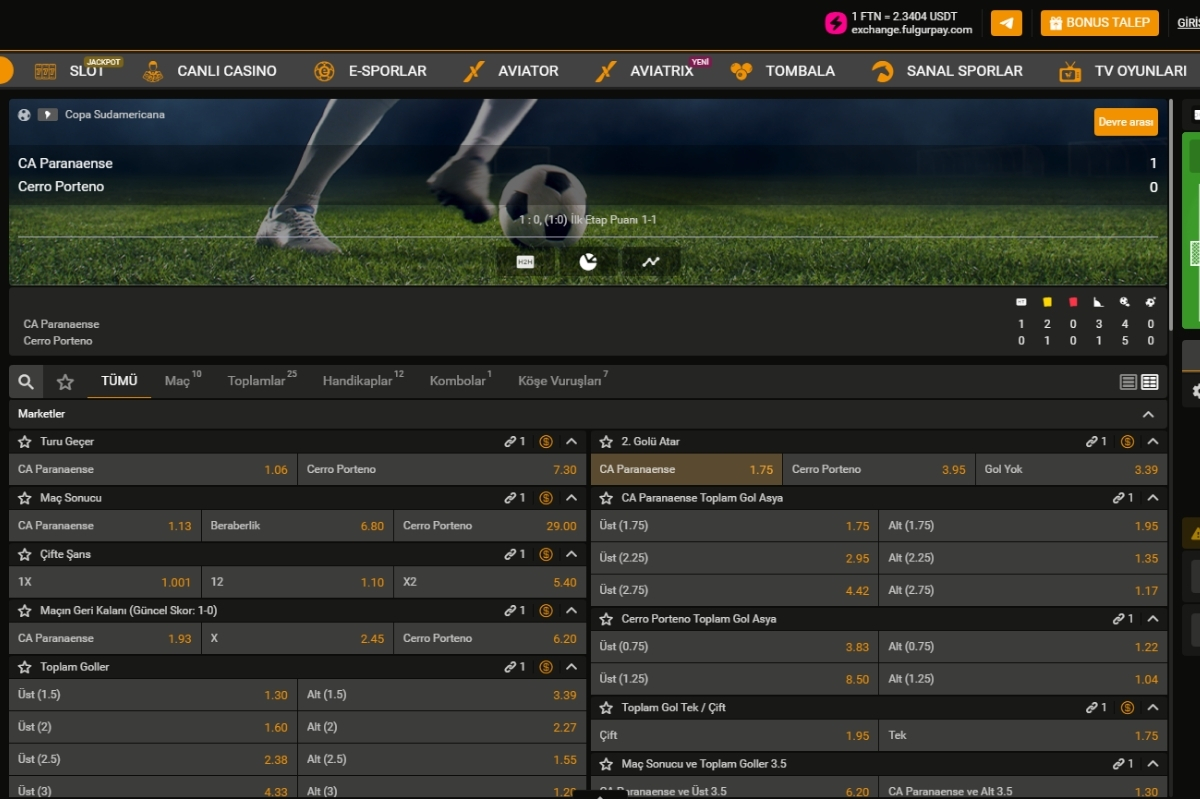Open the favorites star next to search

(64, 381)
